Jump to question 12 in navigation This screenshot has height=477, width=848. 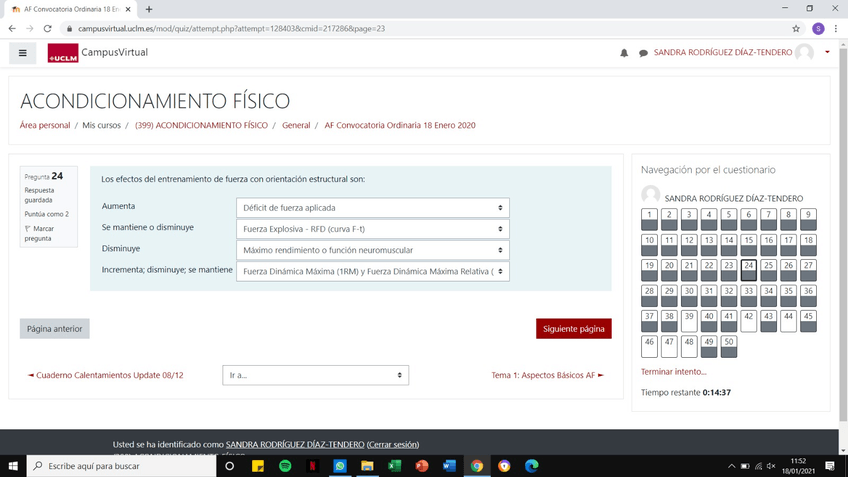point(689,245)
